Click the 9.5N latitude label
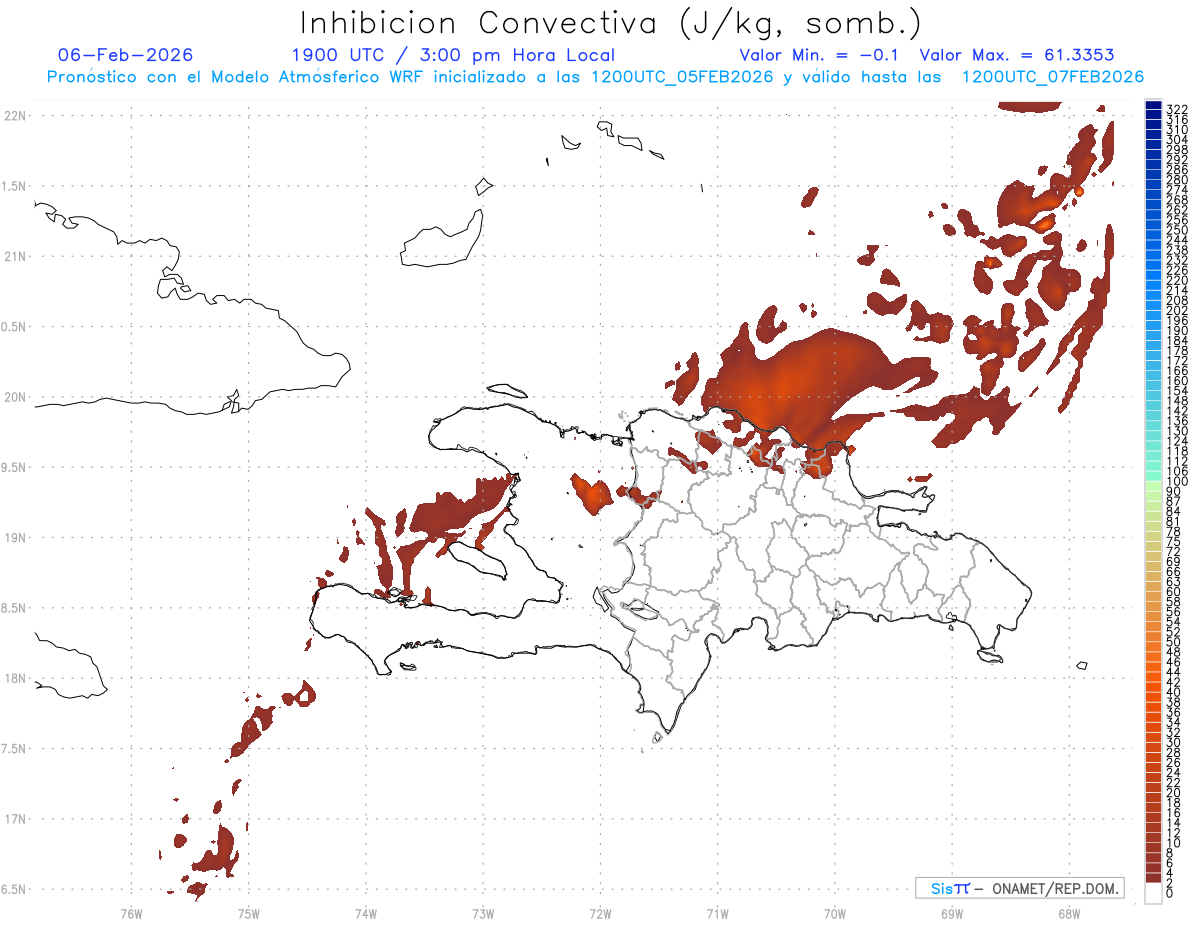Viewport: 1200px width, 927px height. 14,468
